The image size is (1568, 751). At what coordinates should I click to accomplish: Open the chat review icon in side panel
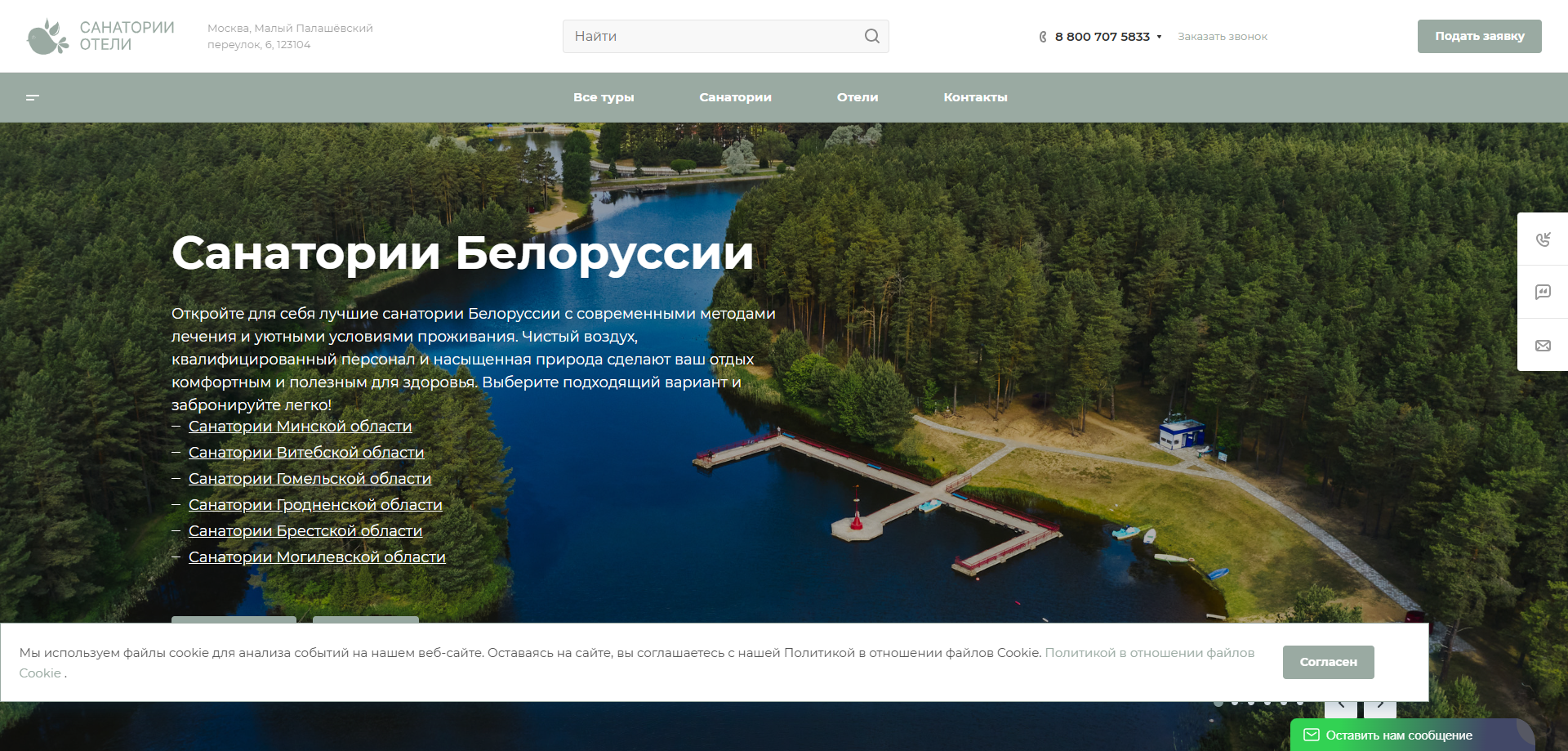(x=1543, y=292)
